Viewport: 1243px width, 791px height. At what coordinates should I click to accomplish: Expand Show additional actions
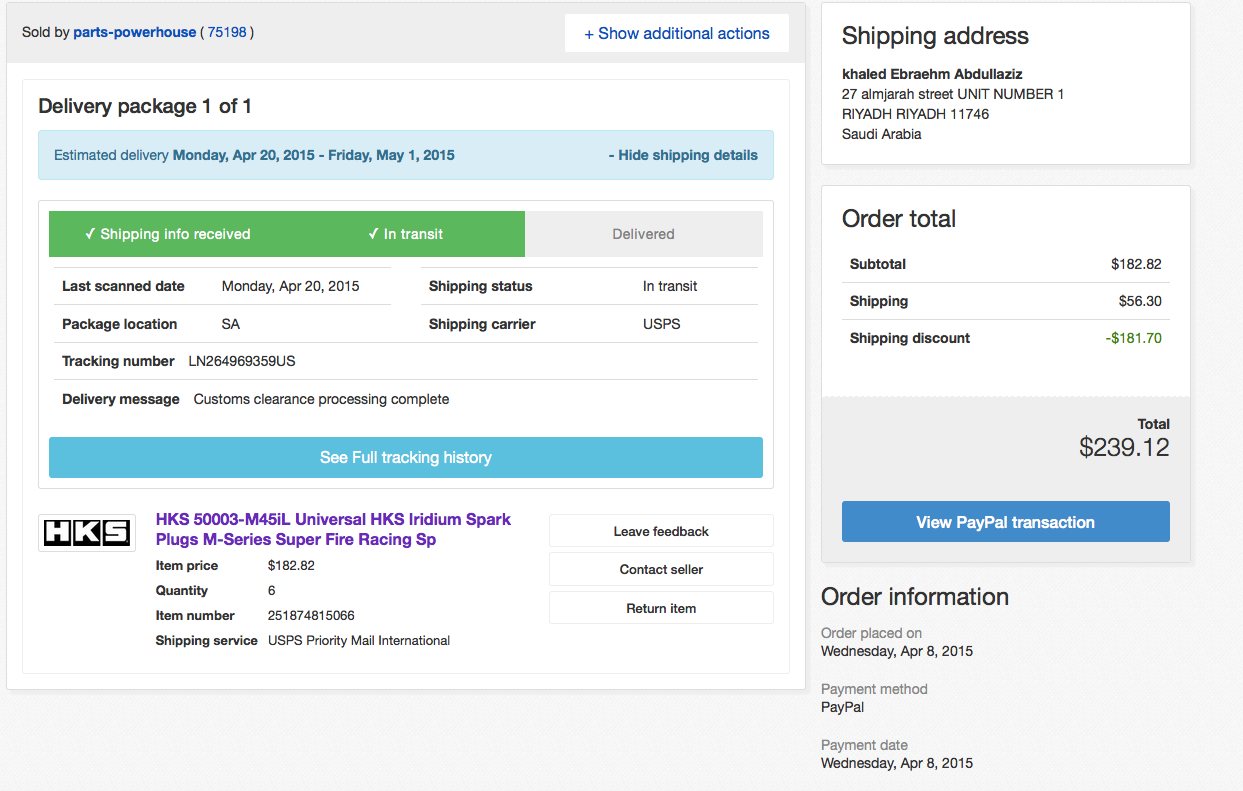point(677,33)
